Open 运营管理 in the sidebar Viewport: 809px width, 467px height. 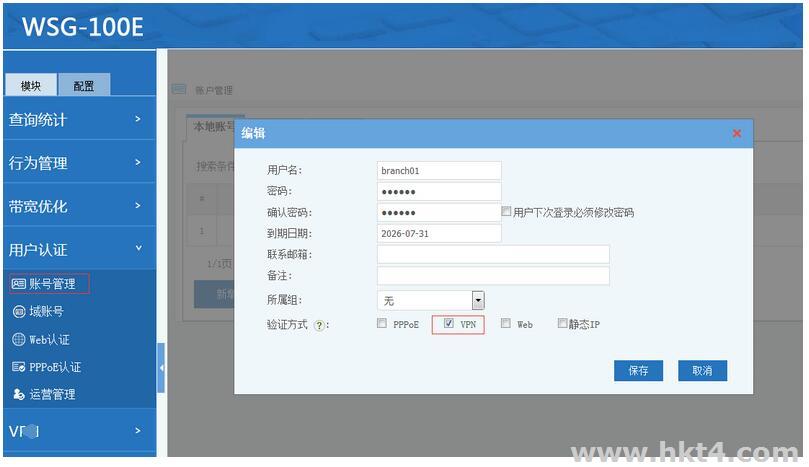pyautogui.click(x=52, y=394)
